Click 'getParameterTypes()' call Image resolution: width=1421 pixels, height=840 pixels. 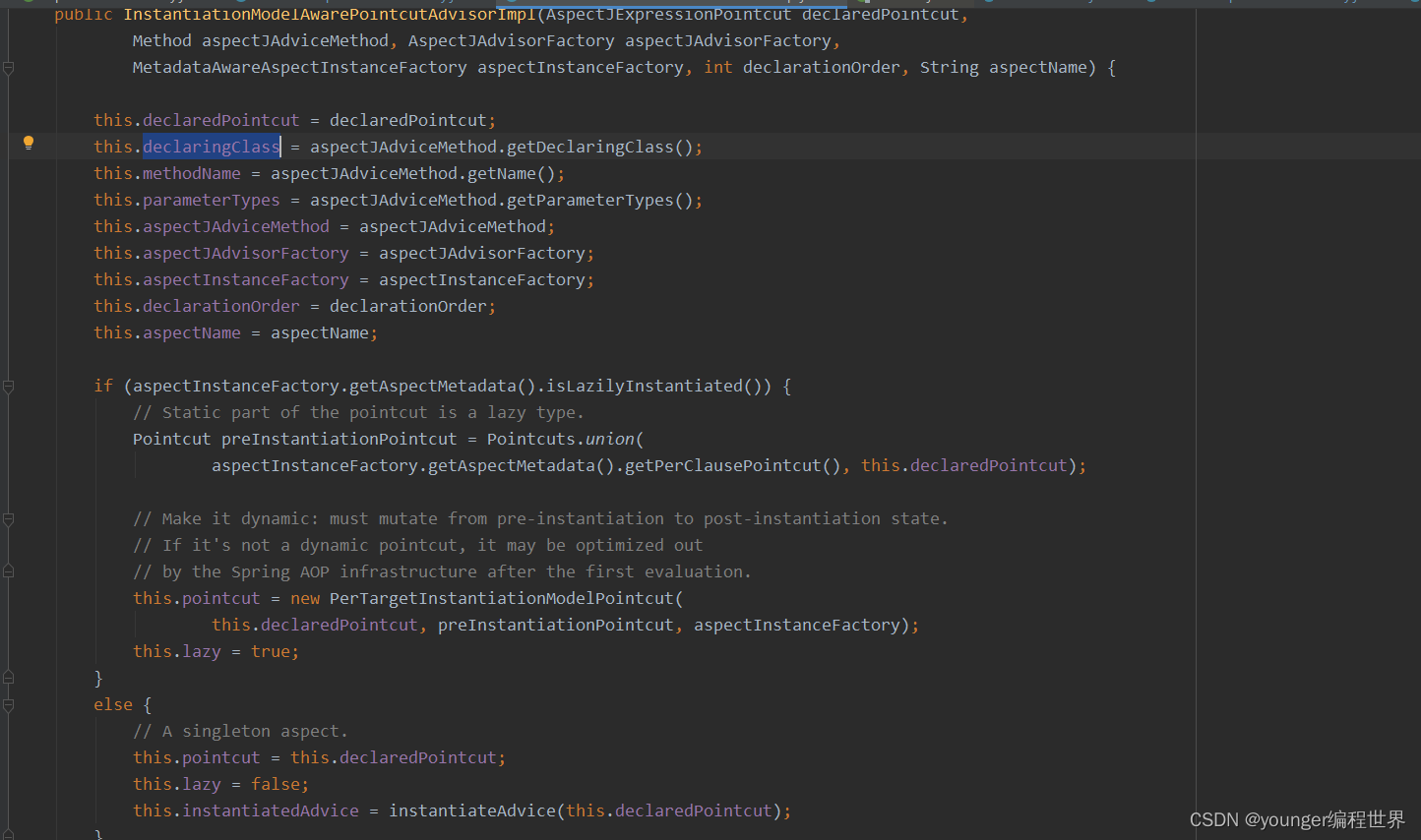coord(600,200)
